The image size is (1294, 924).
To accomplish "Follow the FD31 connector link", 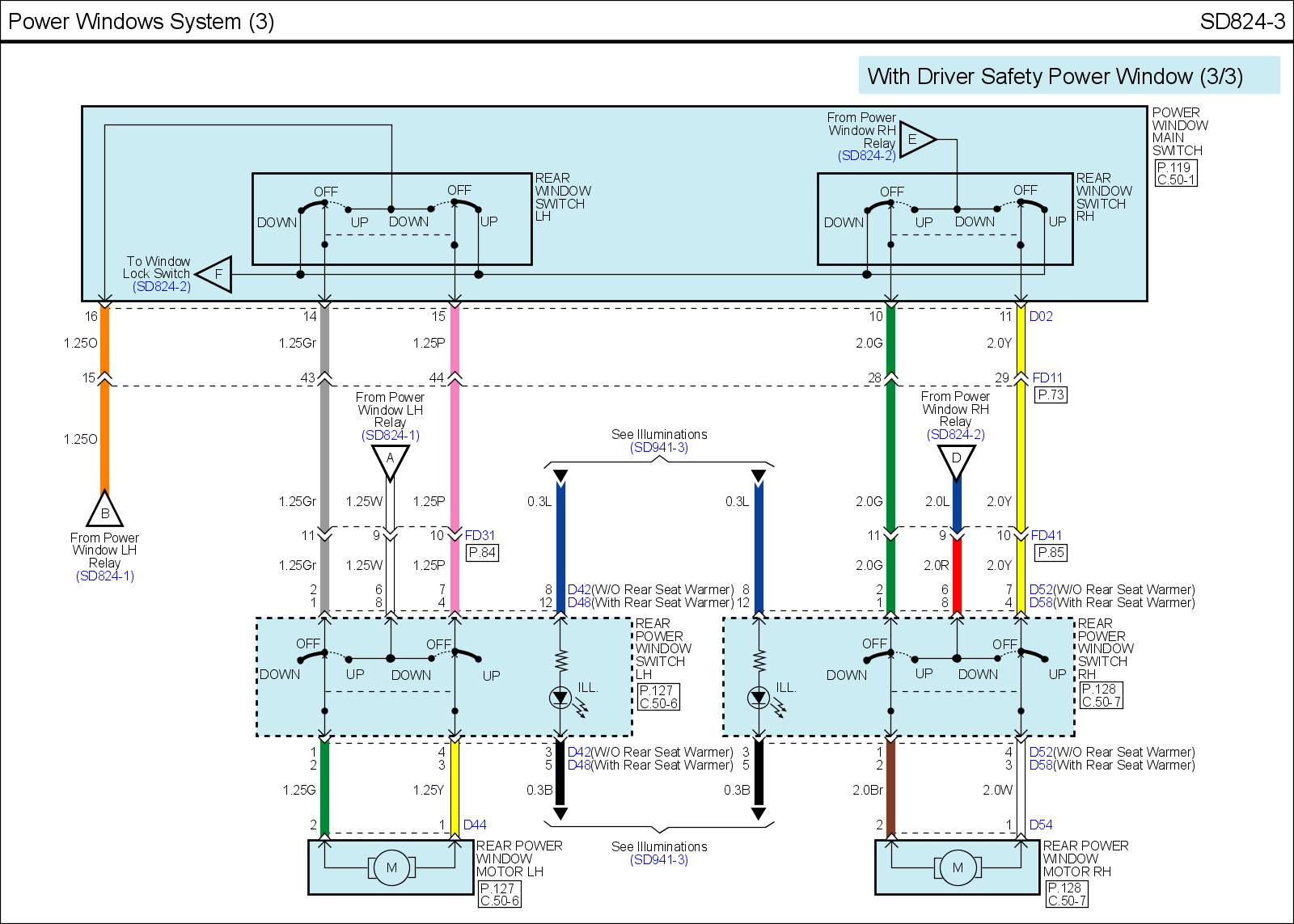I will (x=480, y=535).
